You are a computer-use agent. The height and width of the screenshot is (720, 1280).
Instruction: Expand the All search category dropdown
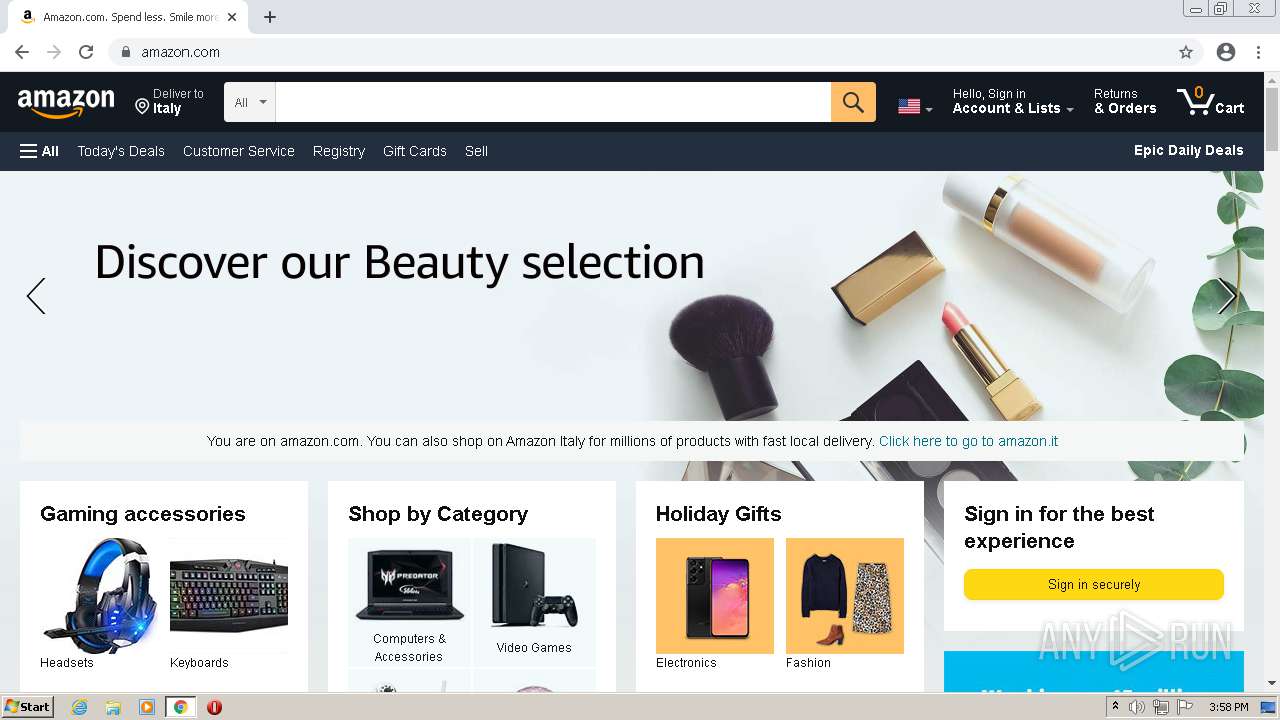click(x=250, y=102)
